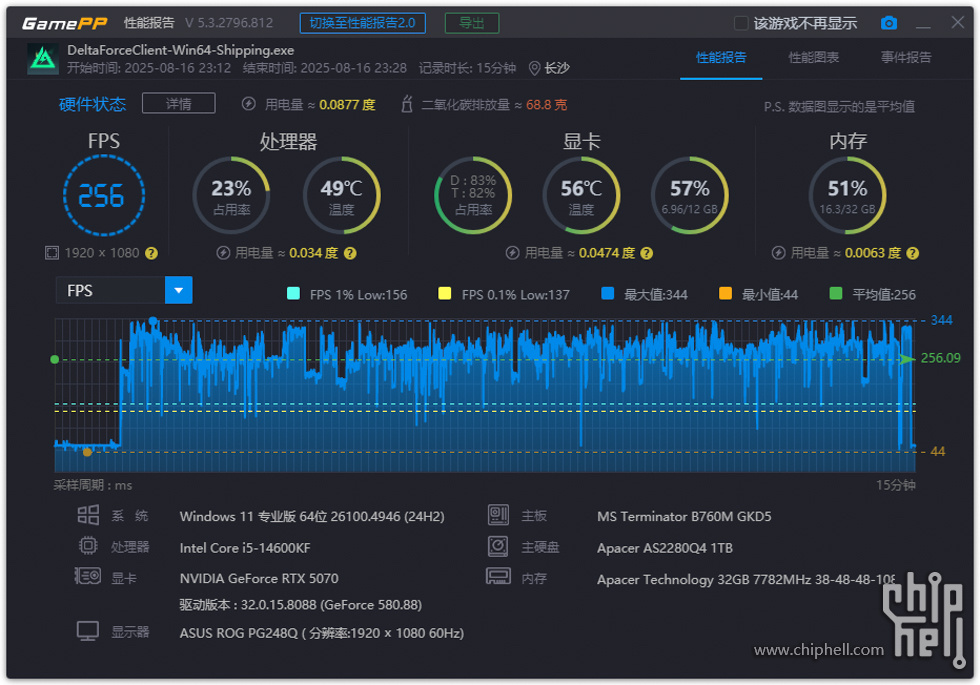Click the GPU D:83% T:82% usage gauge
Screen dimensions: 980x685
pos(473,196)
